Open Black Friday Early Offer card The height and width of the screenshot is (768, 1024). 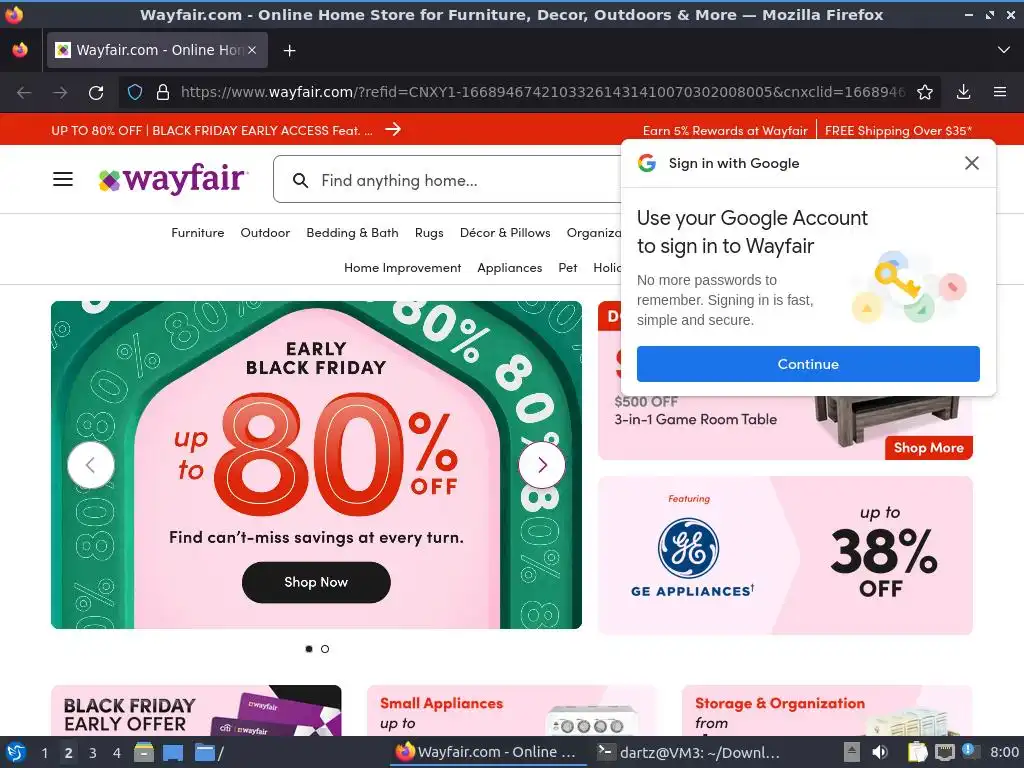[196, 711]
